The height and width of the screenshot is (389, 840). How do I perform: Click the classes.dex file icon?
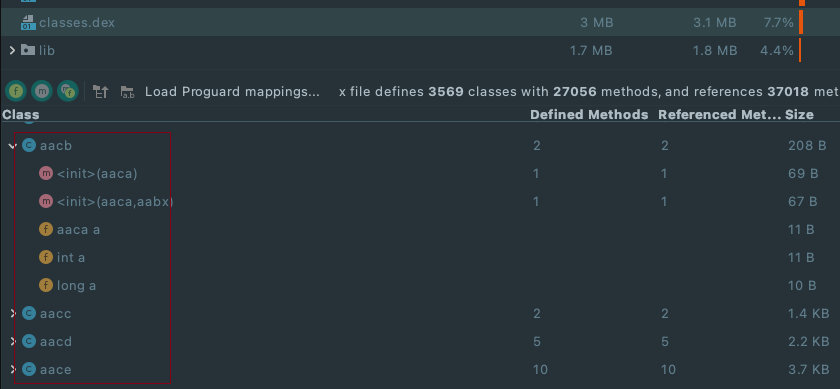tap(28, 23)
